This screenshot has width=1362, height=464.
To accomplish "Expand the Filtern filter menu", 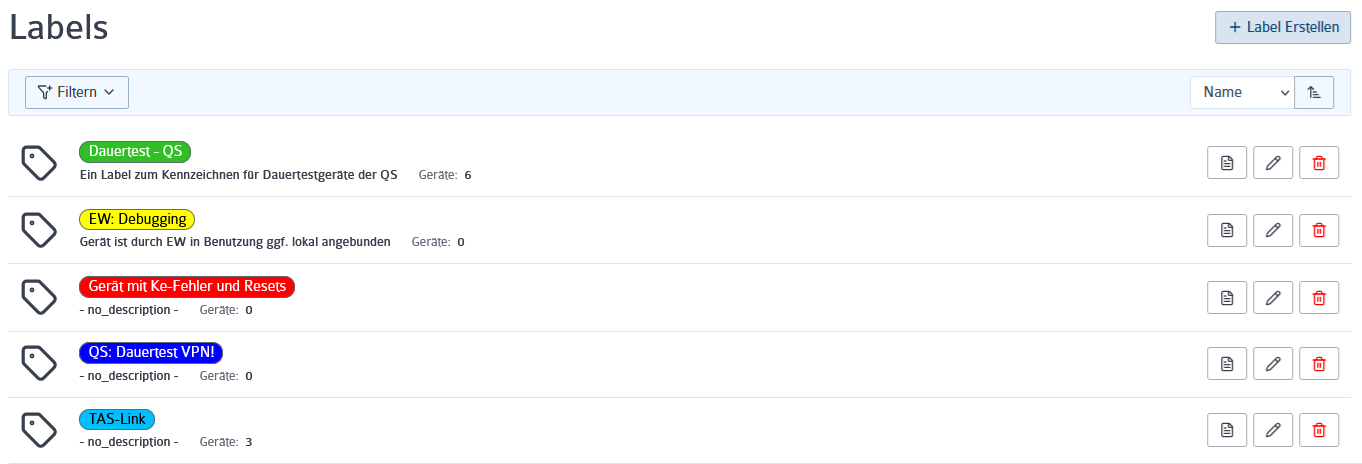I will [x=77, y=92].
